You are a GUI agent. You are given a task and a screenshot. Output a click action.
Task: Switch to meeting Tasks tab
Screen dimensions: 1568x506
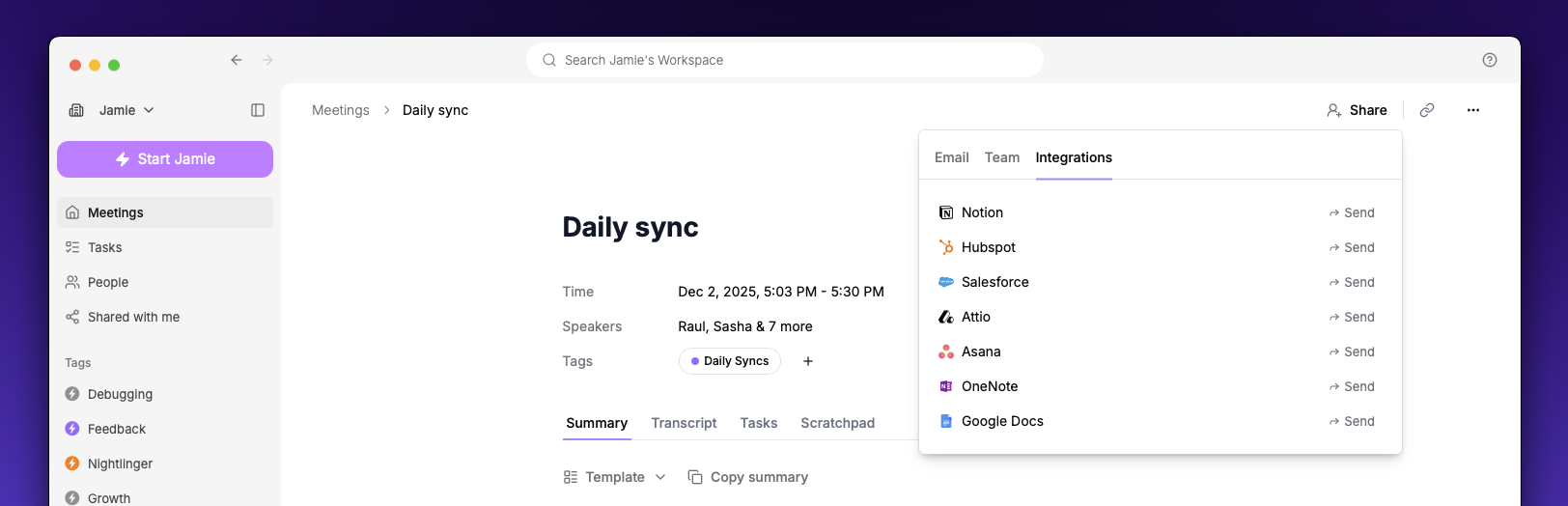pos(759,423)
